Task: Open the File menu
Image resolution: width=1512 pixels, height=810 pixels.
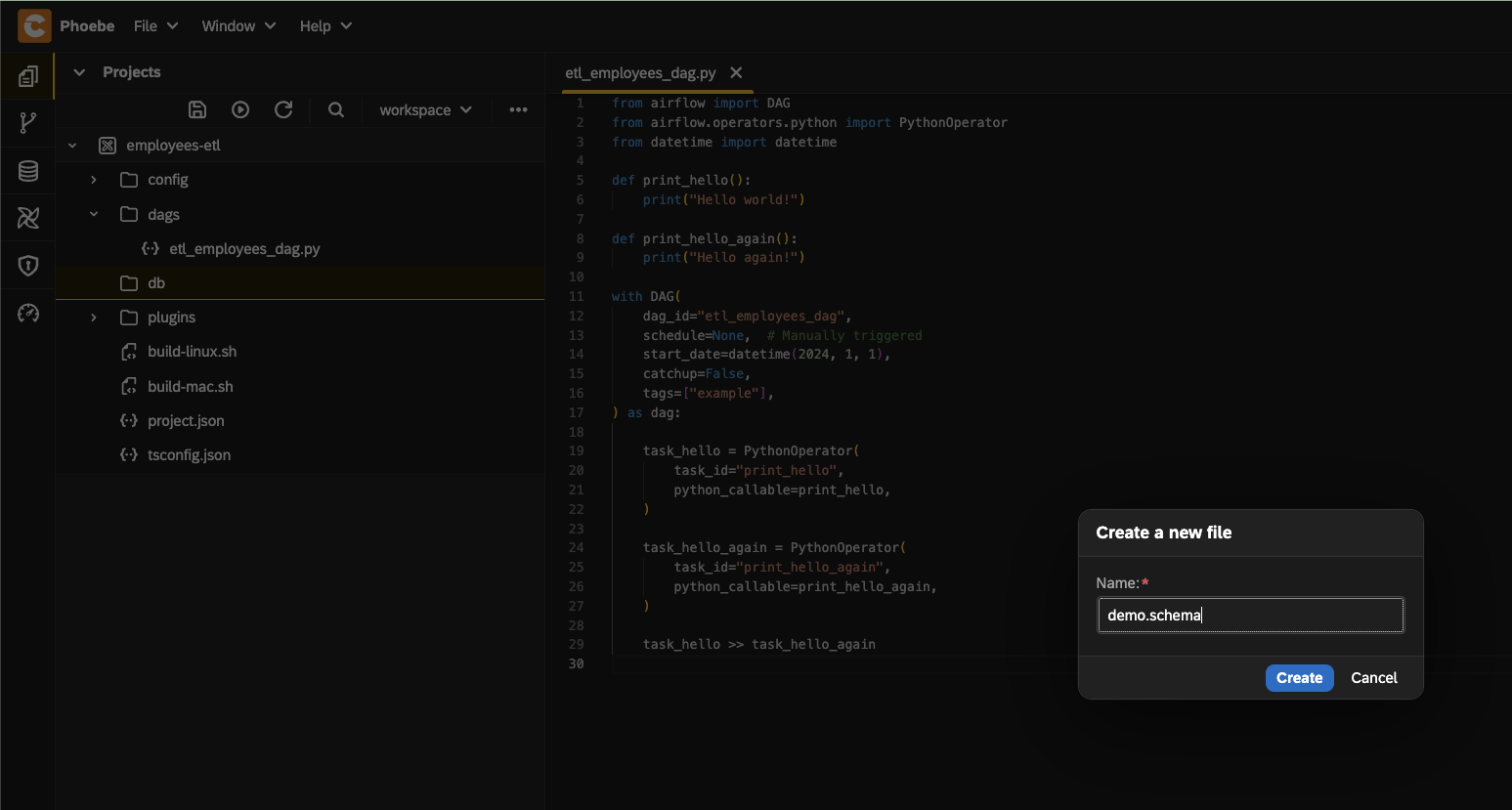Action: [156, 25]
